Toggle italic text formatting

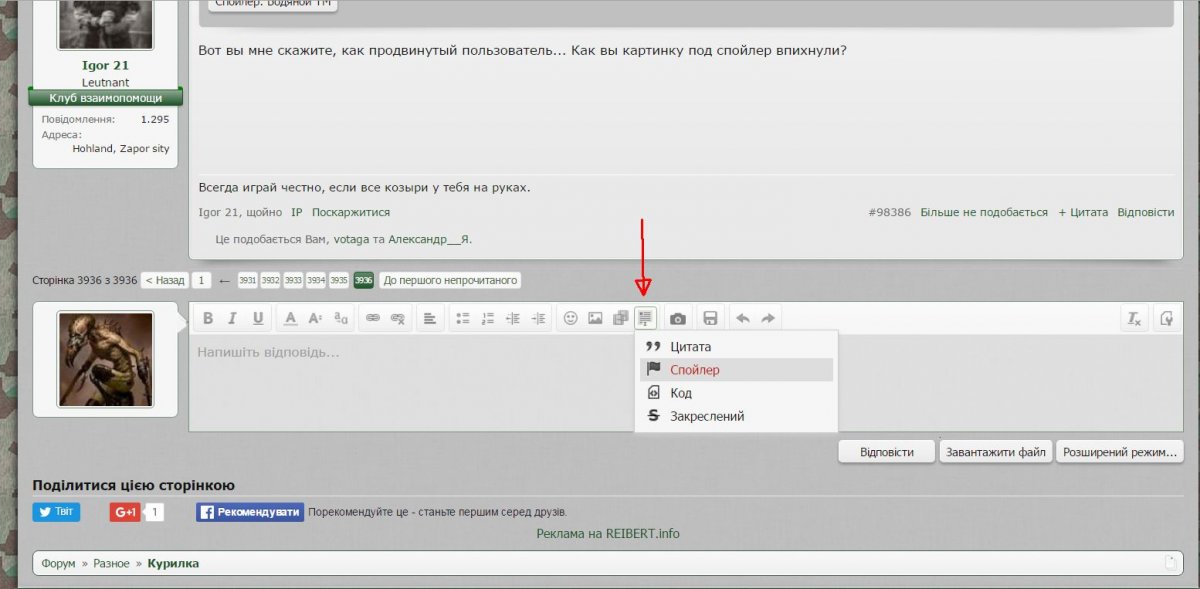[x=232, y=318]
